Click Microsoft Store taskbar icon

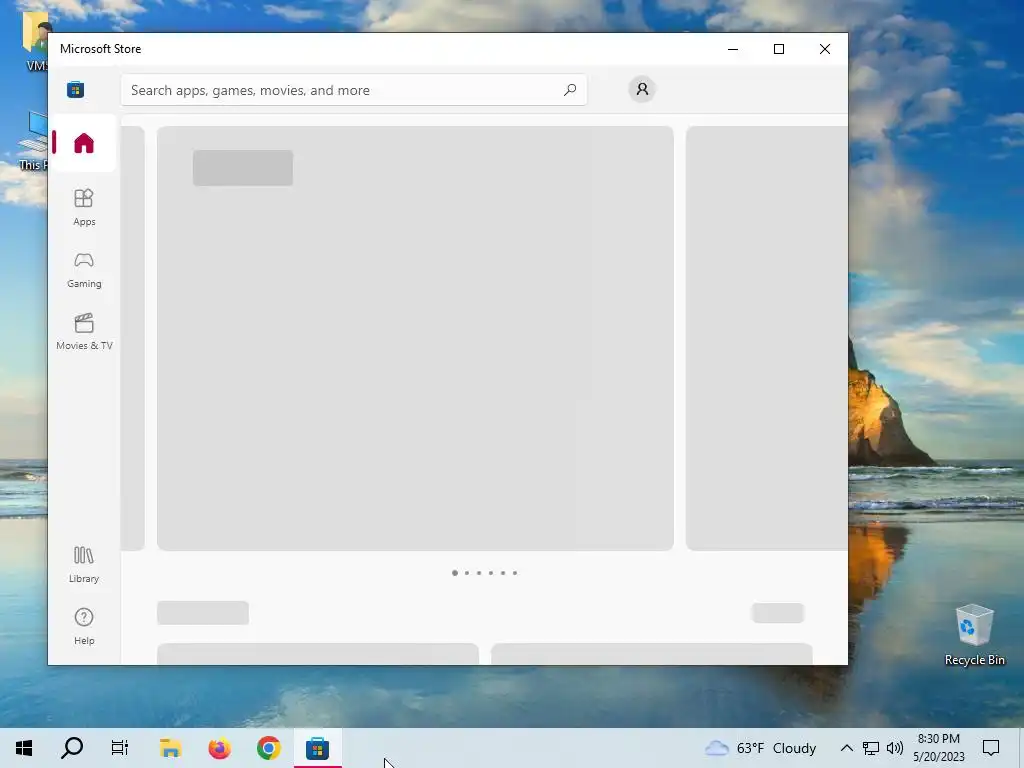tap(317, 748)
